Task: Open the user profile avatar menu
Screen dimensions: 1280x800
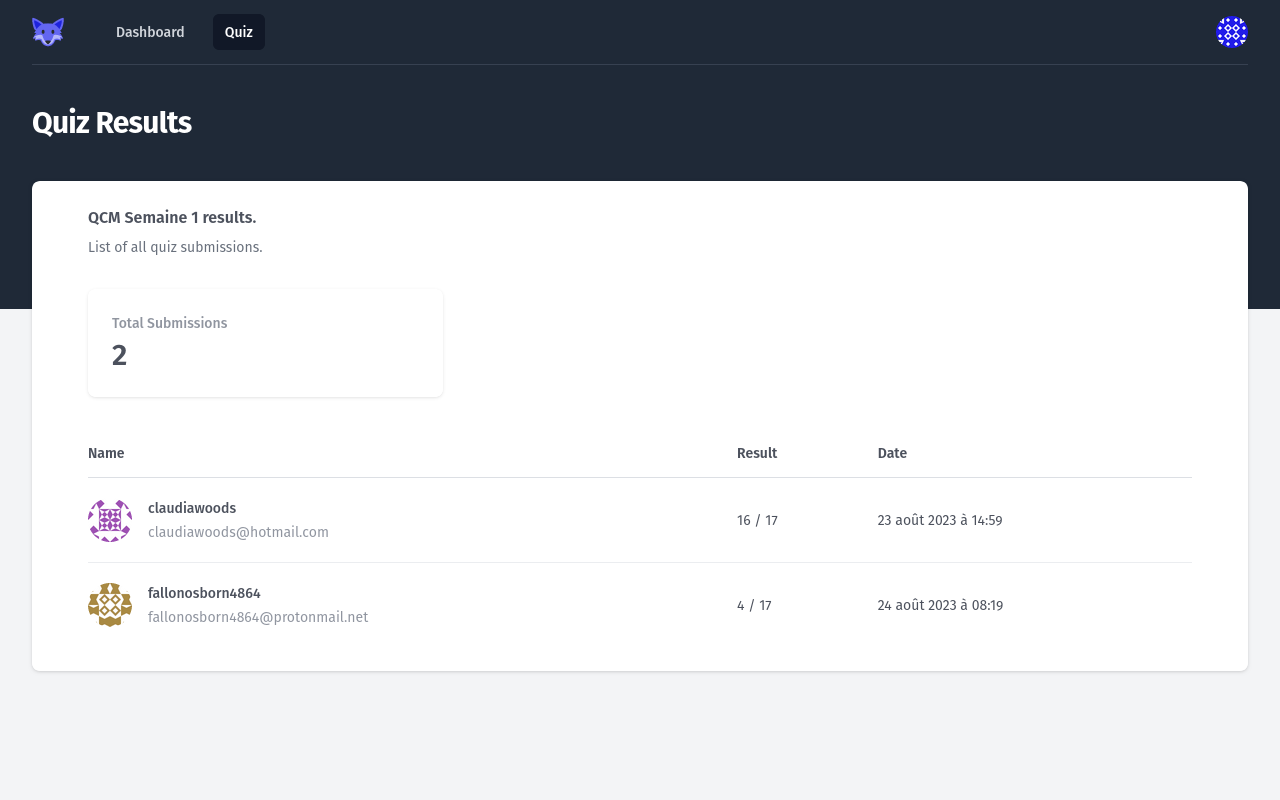Action: (1231, 32)
